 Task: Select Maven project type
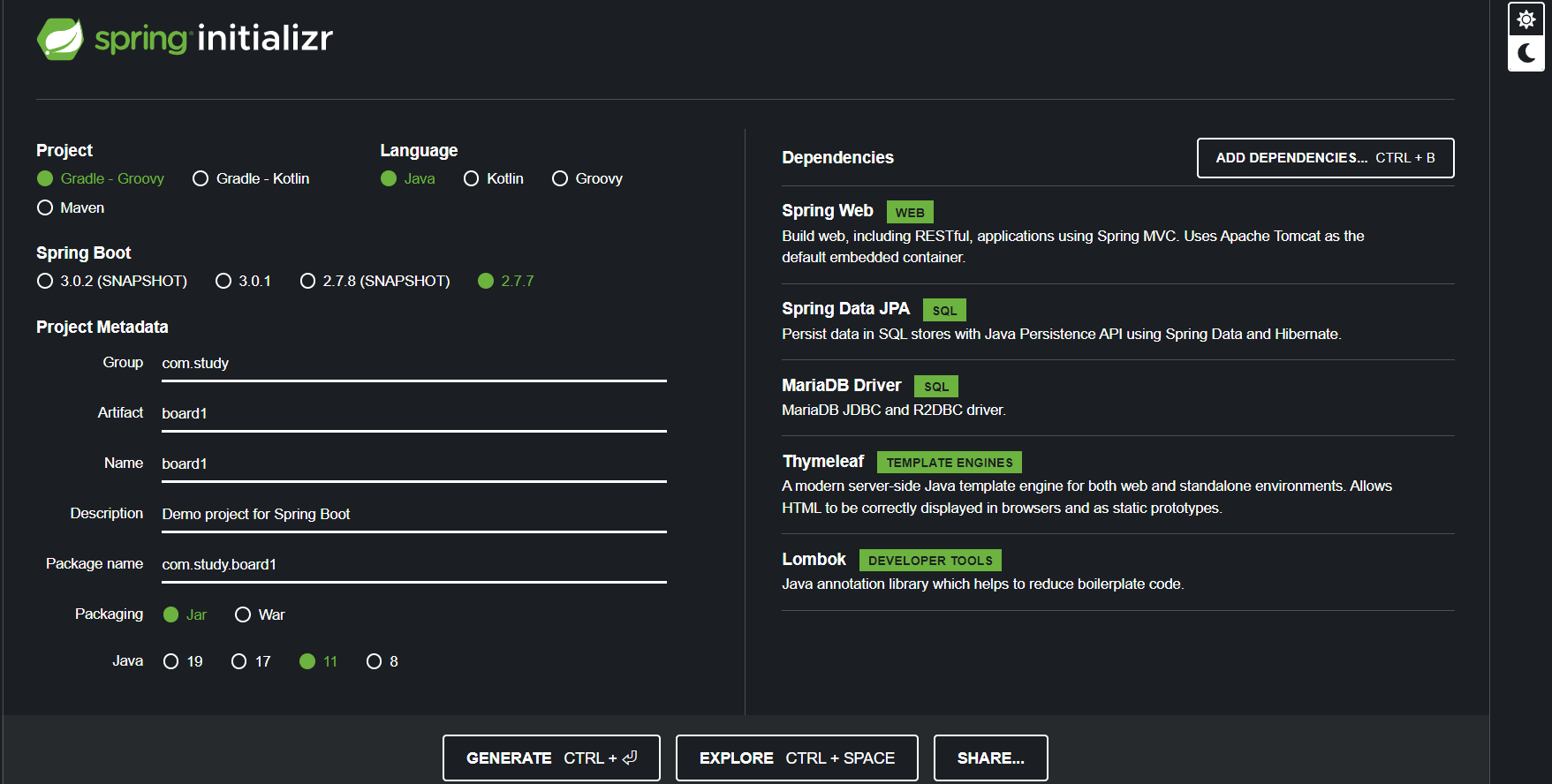pyautogui.click(x=71, y=207)
